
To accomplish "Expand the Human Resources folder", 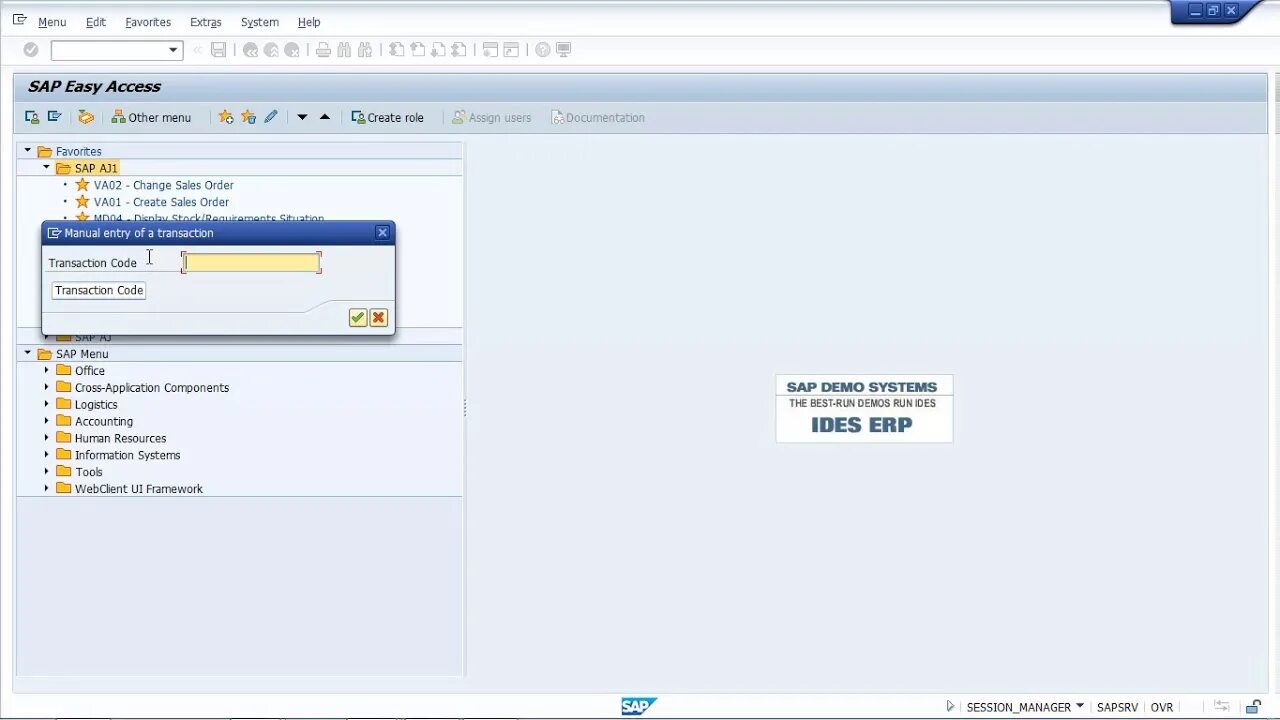I will pos(46,438).
